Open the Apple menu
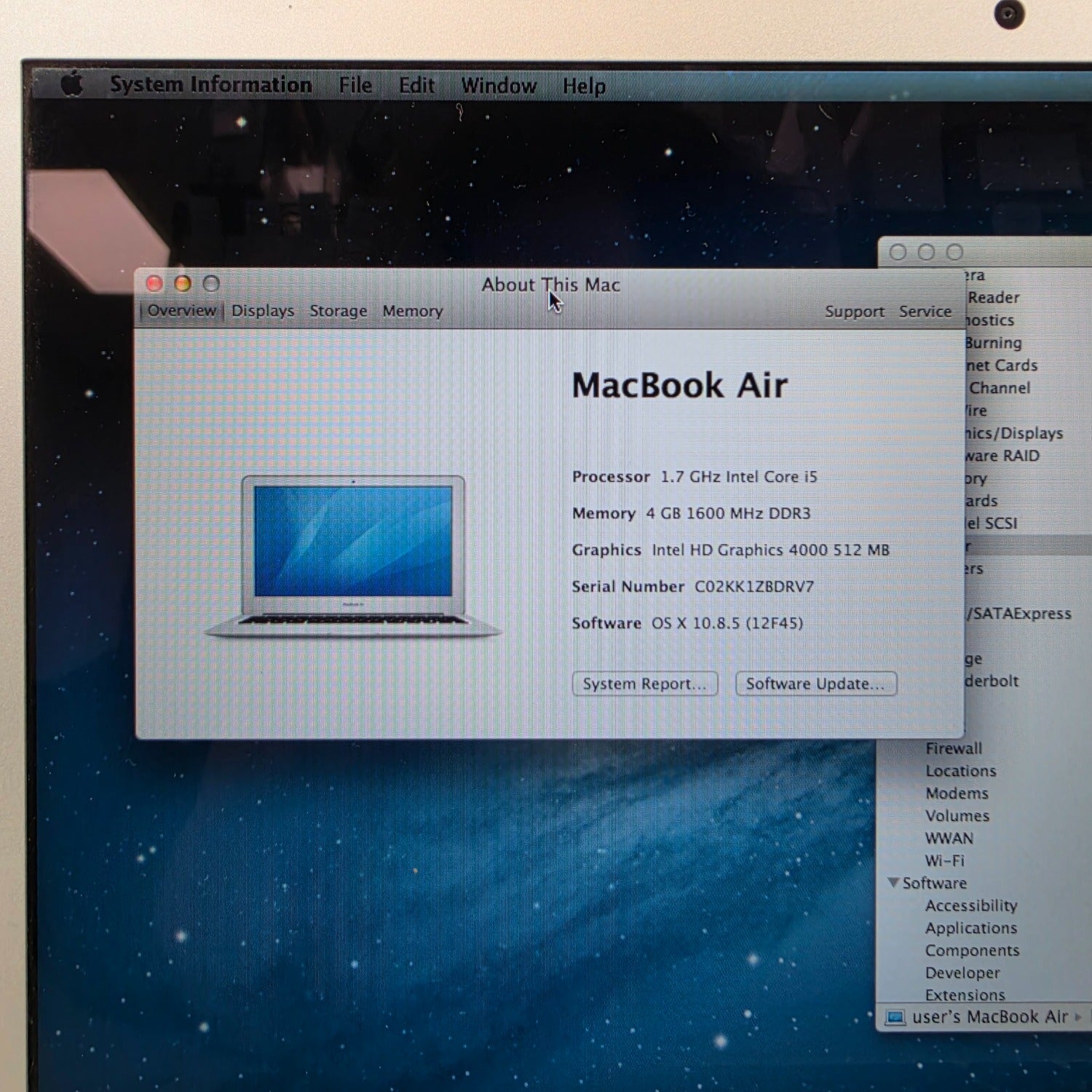Screen dimensions: 1092x1092 pos(71,84)
